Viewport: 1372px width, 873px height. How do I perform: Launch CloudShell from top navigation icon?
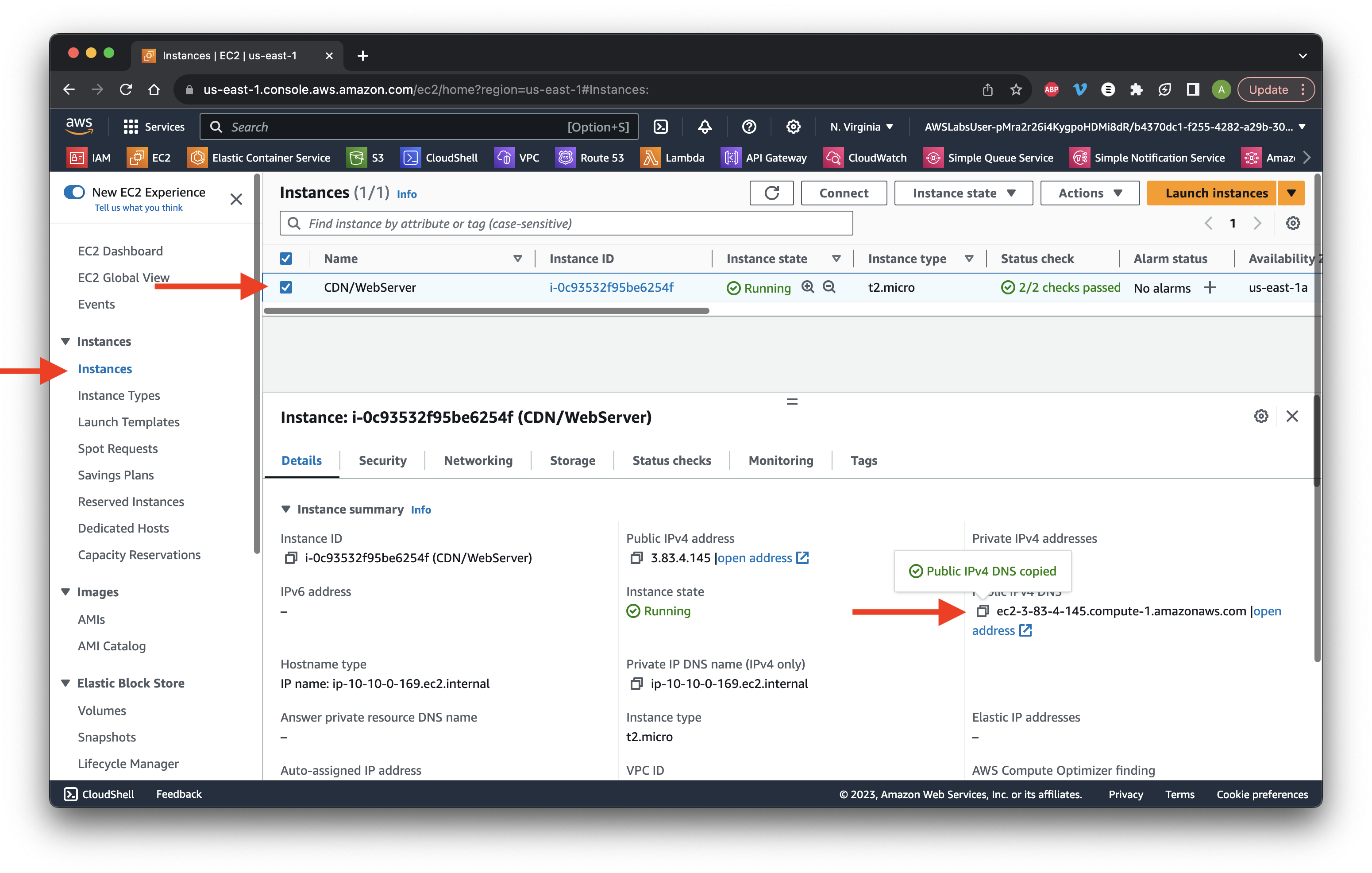click(x=660, y=127)
